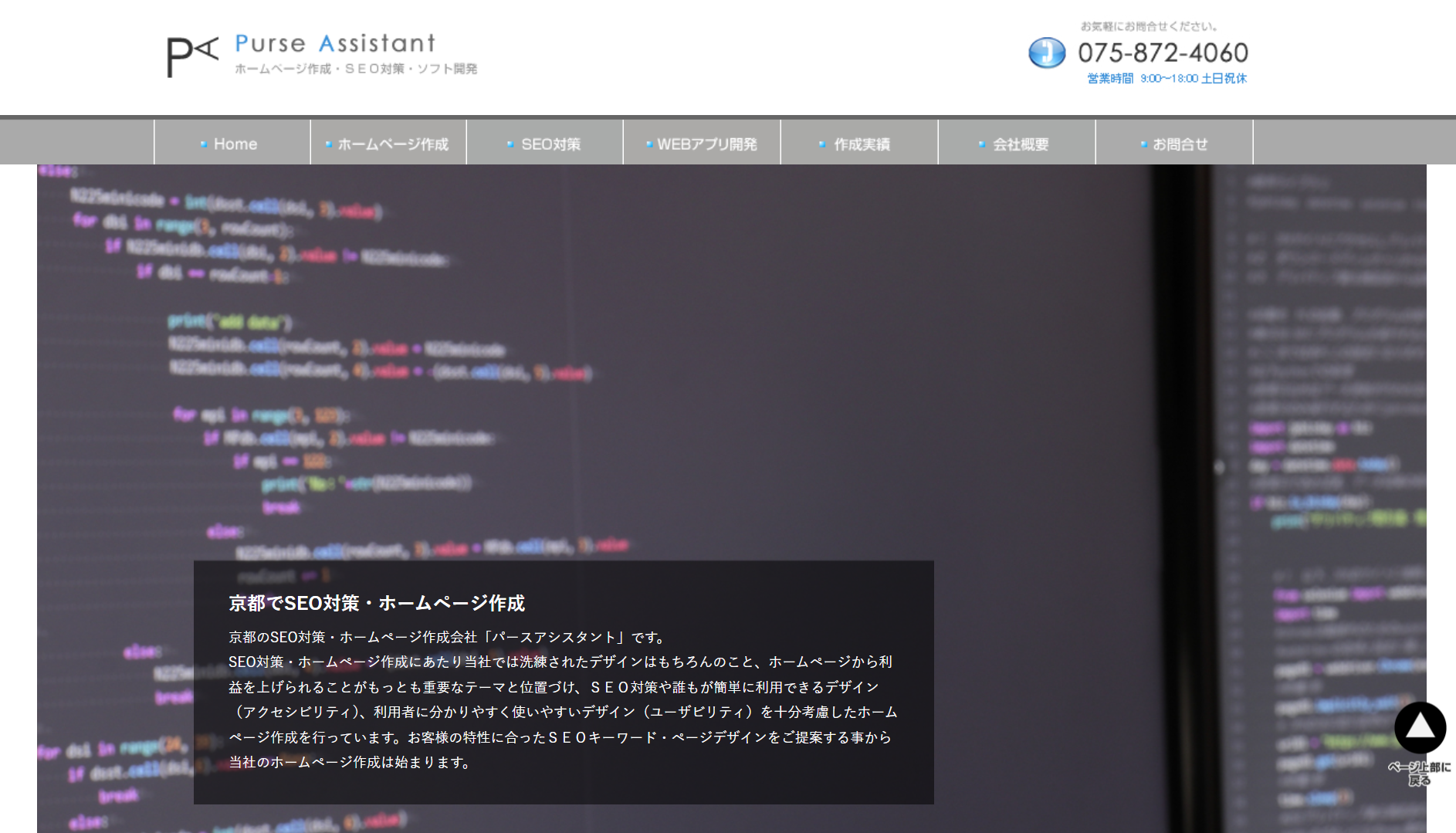Click the tagline beneath Purse Assistant logo
This screenshot has height=833, width=1456.
(356, 69)
